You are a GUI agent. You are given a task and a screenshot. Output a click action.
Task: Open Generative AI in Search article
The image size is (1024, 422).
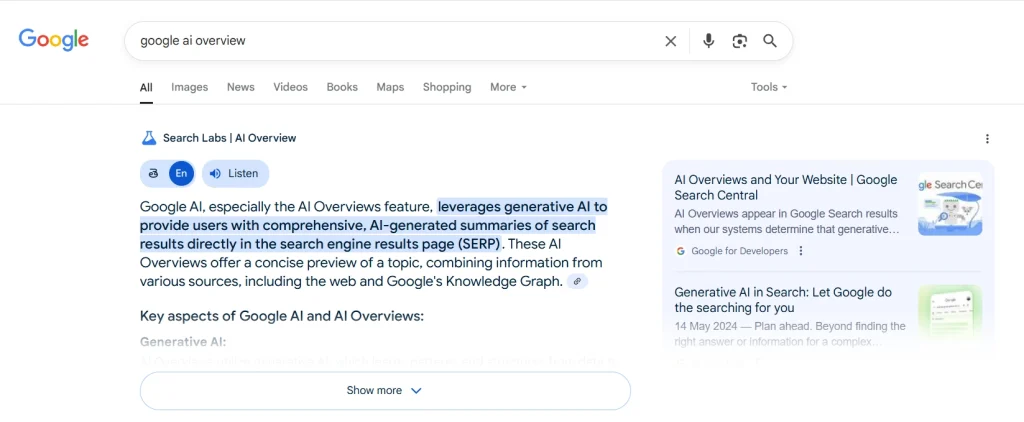pos(783,300)
